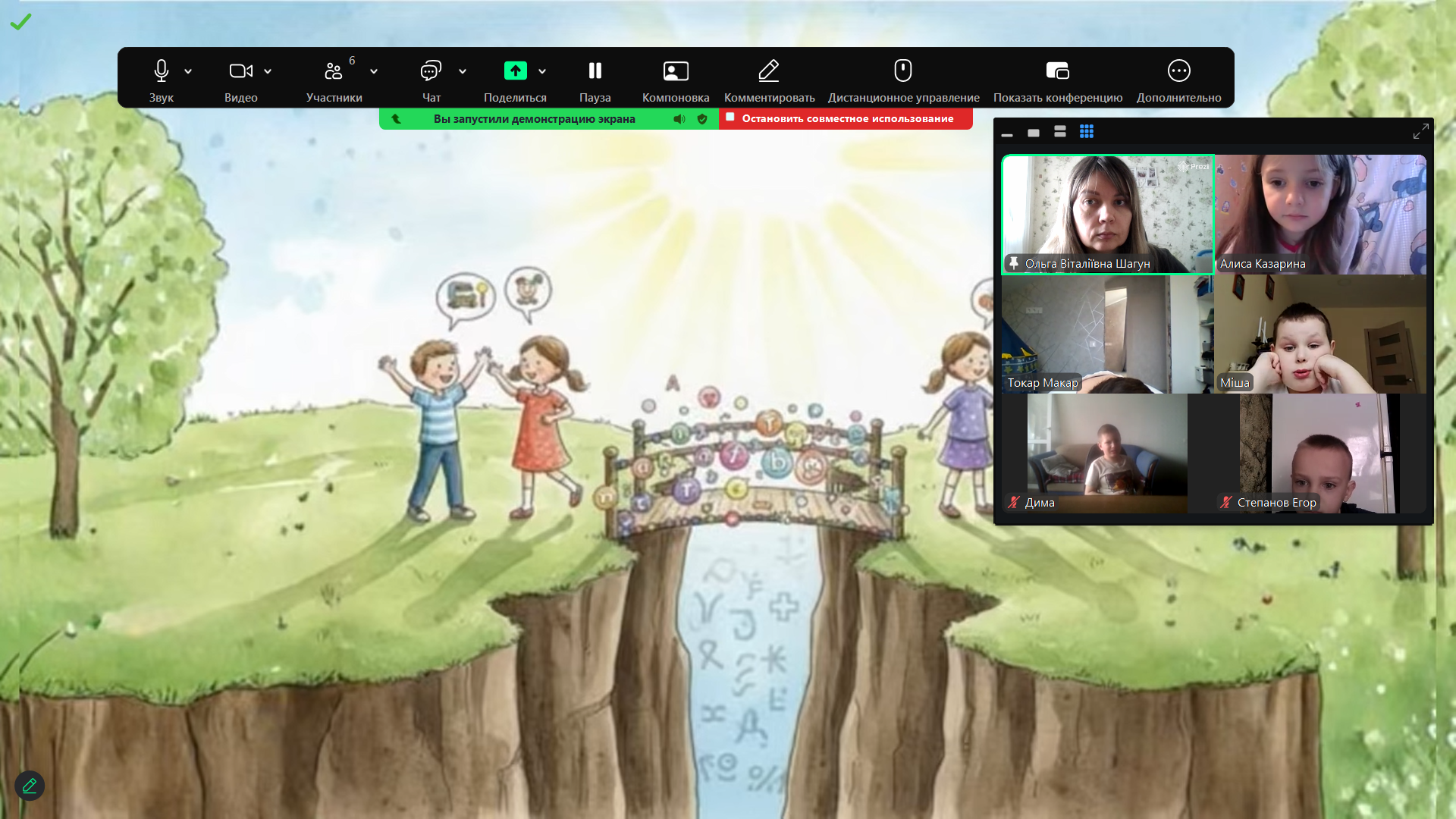Open the Участники participants panel

[x=334, y=71]
